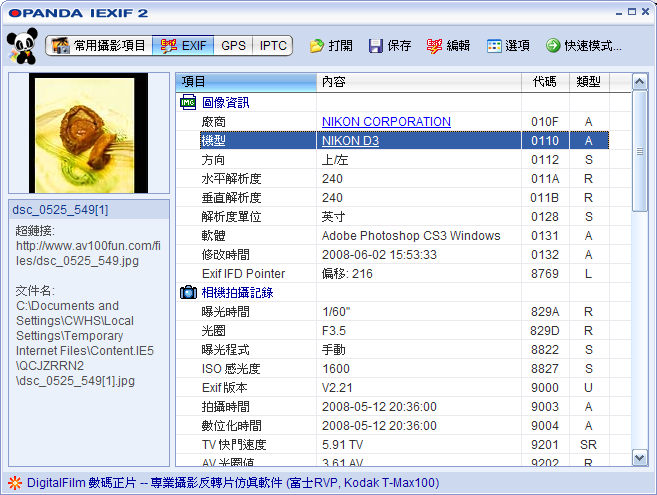The image size is (657, 495).
Task: Select the 相機拍攝記錄 section header
Action: coord(237,292)
